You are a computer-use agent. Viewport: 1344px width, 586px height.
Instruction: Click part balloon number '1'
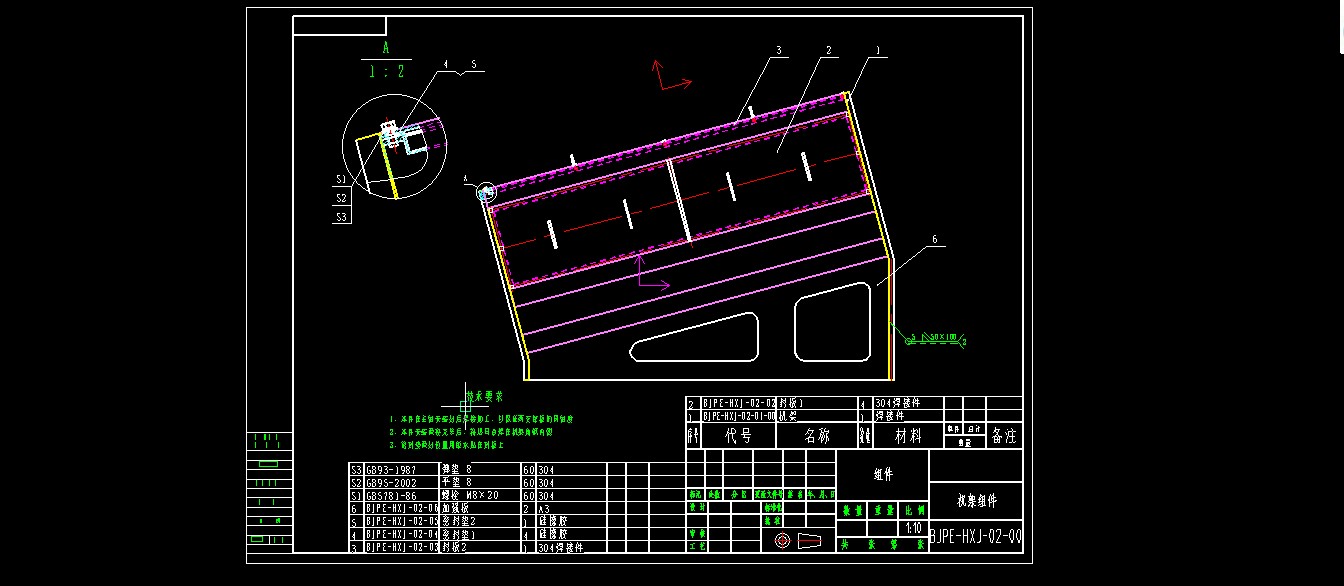878,49
